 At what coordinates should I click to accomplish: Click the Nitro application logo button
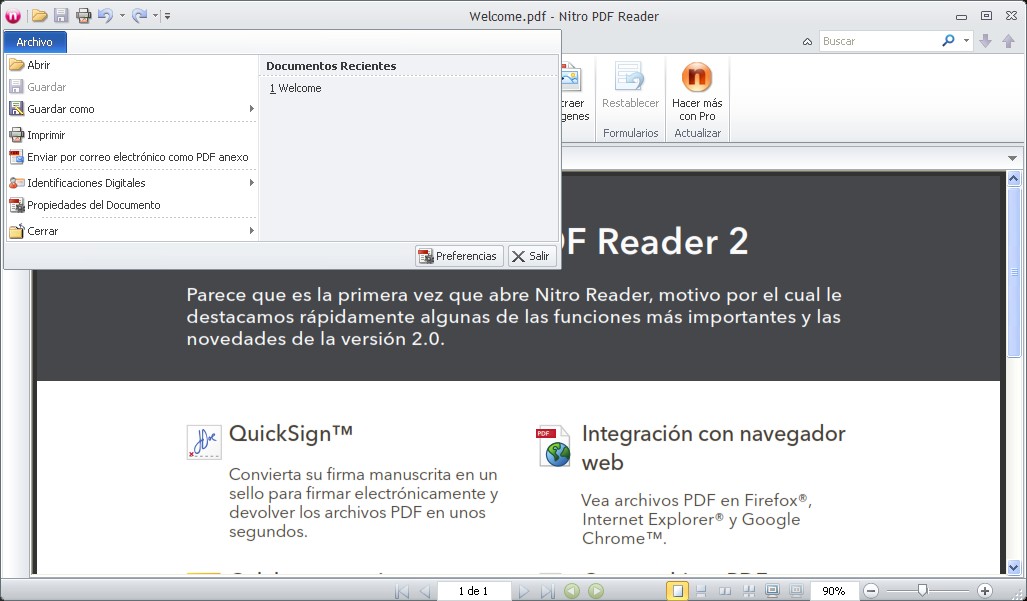click(x=12, y=16)
